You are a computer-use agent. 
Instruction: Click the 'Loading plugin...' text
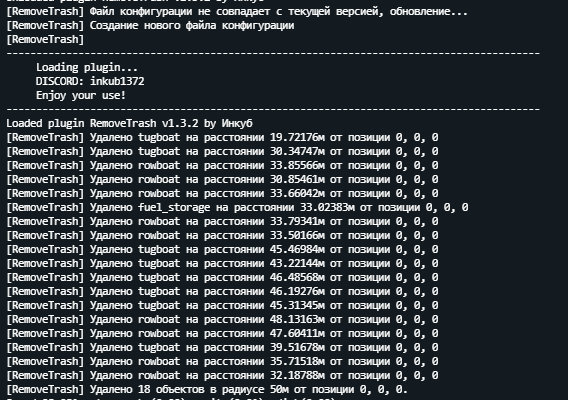(x=87, y=68)
